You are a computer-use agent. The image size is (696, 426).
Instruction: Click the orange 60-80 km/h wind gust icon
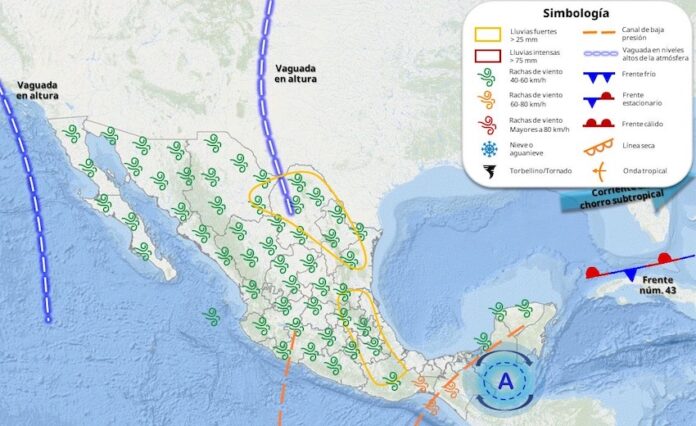(489, 101)
